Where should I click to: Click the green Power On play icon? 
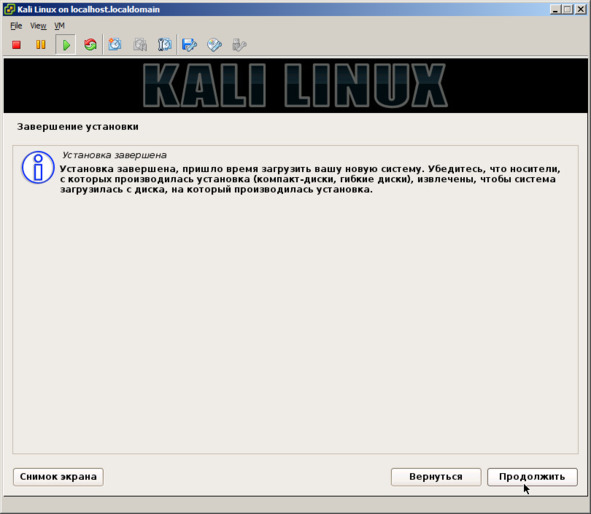[x=66, y=45]
